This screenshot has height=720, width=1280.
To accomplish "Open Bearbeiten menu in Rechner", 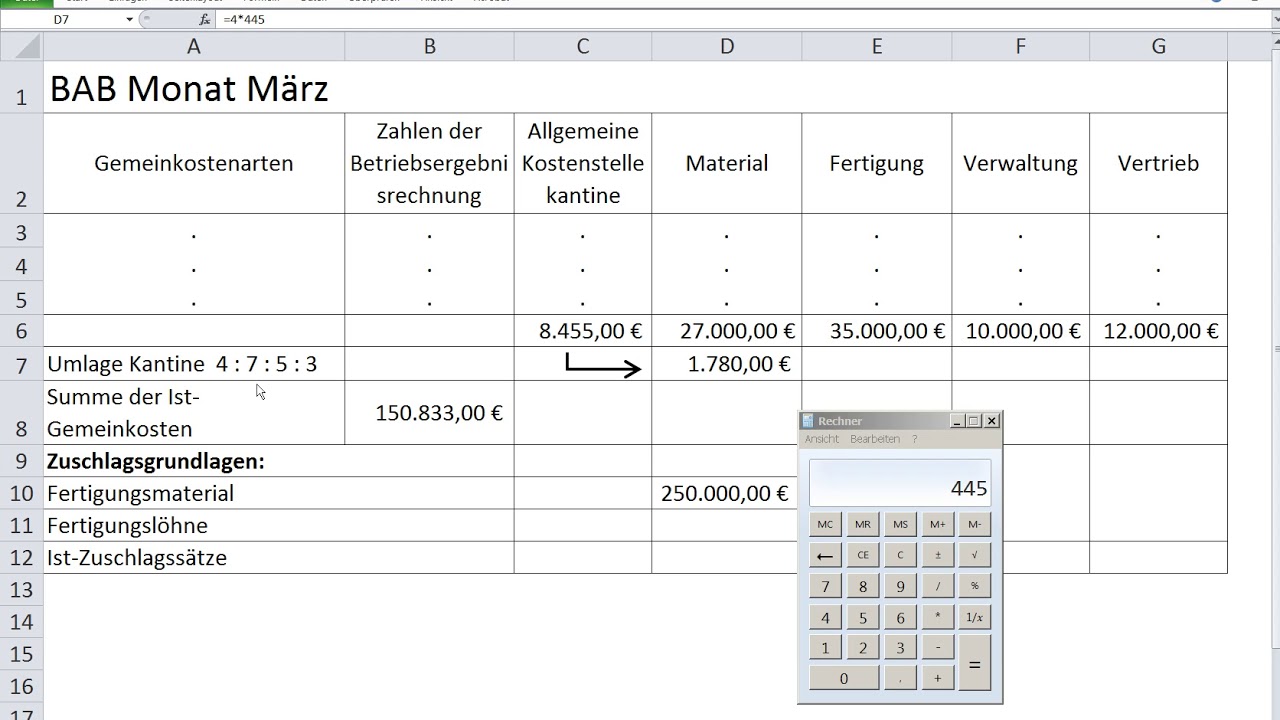I will coord(875,439).
